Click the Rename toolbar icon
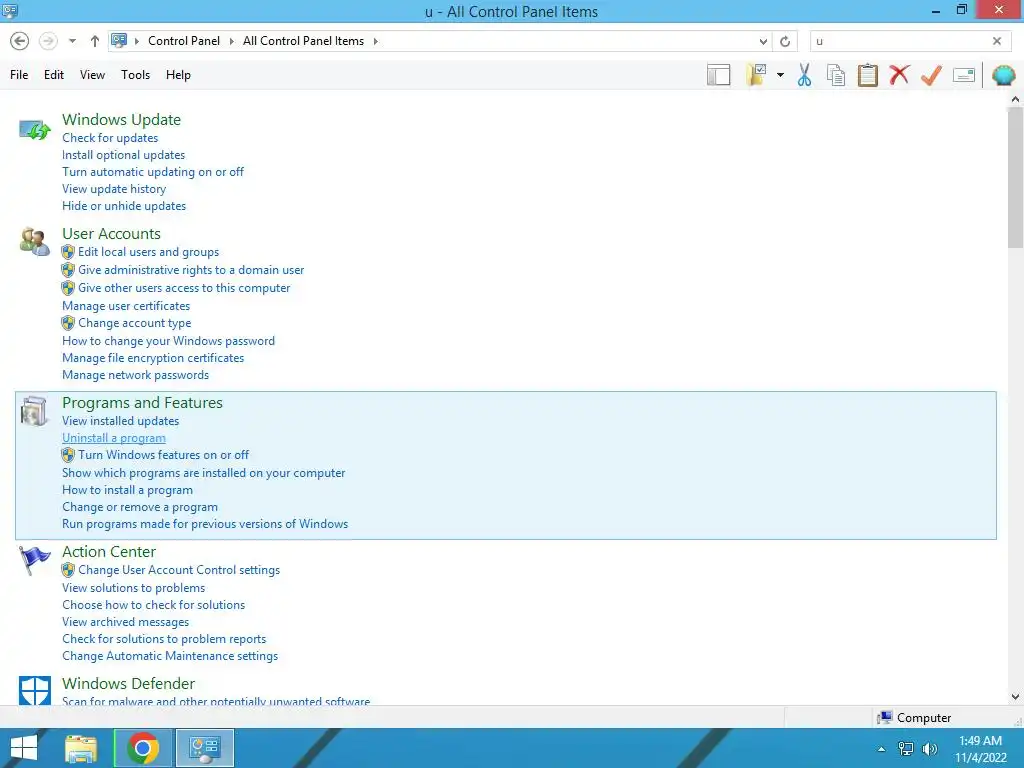The image size is (1024, 768). [964, 75]
